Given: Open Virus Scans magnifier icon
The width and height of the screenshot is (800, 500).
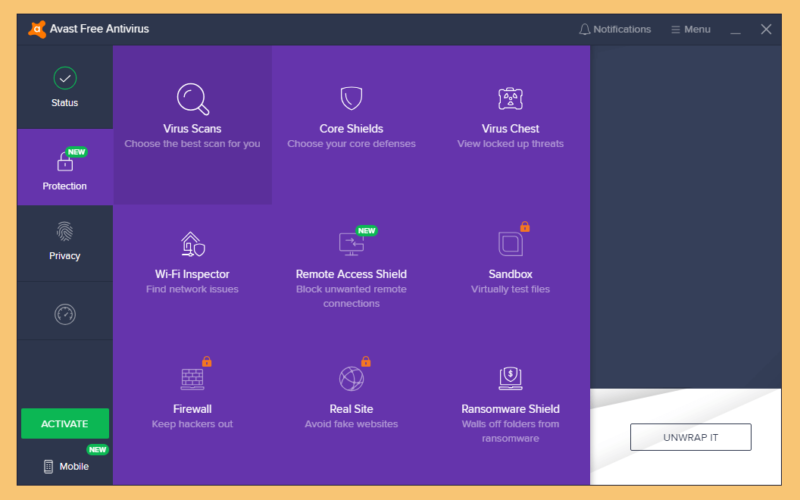Looking at the screenshot, I should [x=193, y=99].
